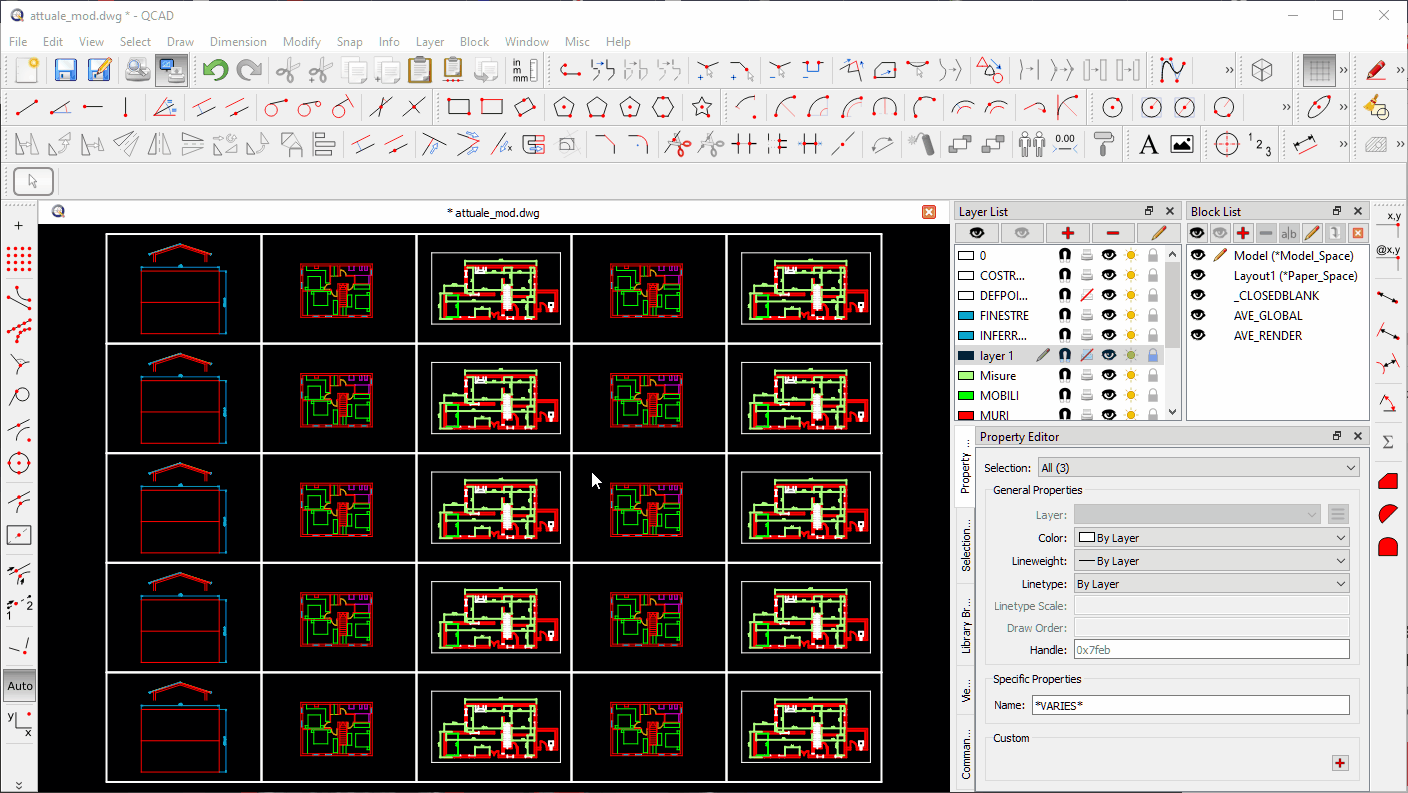The width and height of the screenshot is (1408, 793).
Task: Open the Layer menu
Action: [x=429, y=42]
